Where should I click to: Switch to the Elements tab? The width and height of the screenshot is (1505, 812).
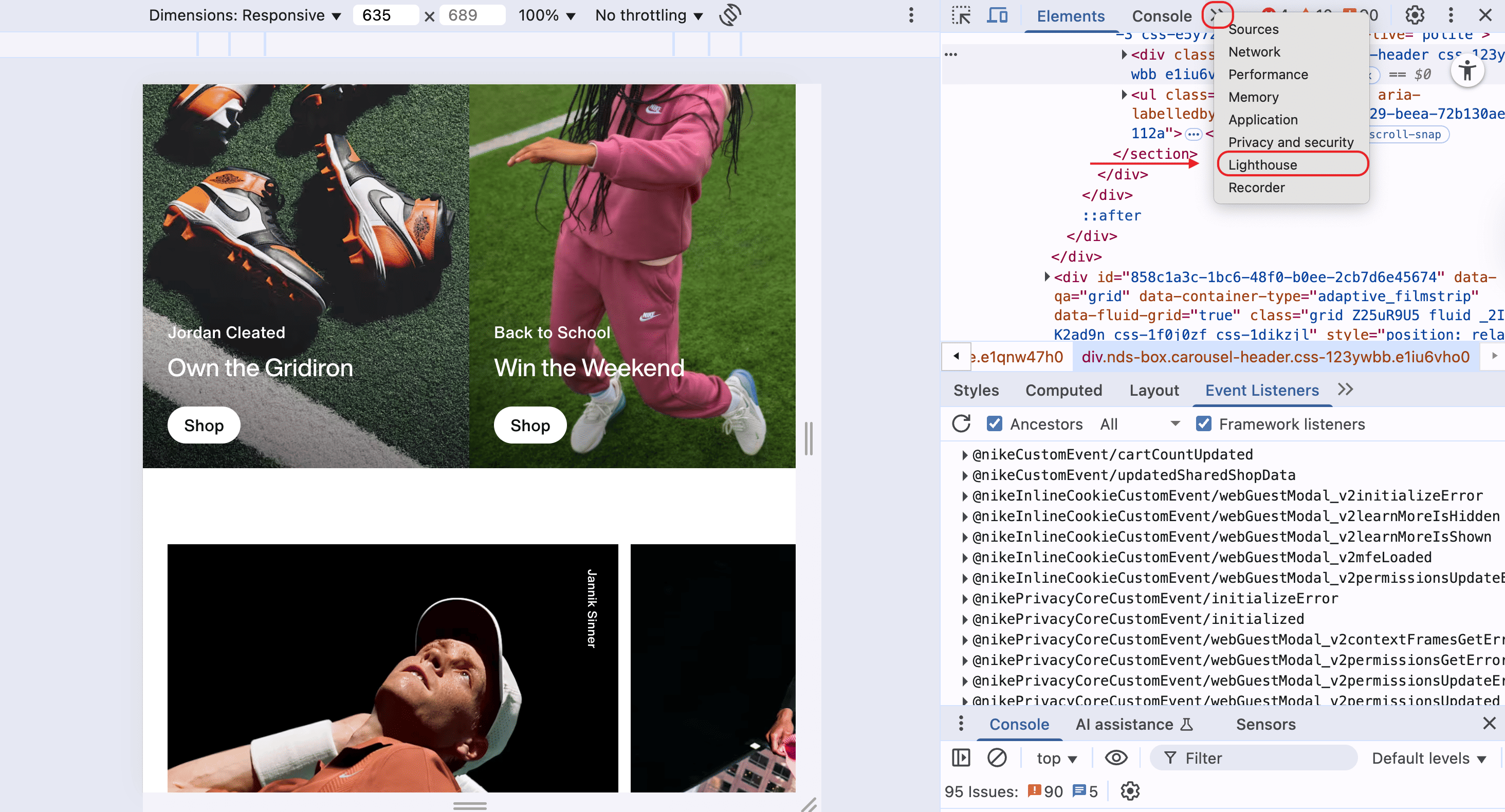pyautogui.click(x=1070, y=16)
